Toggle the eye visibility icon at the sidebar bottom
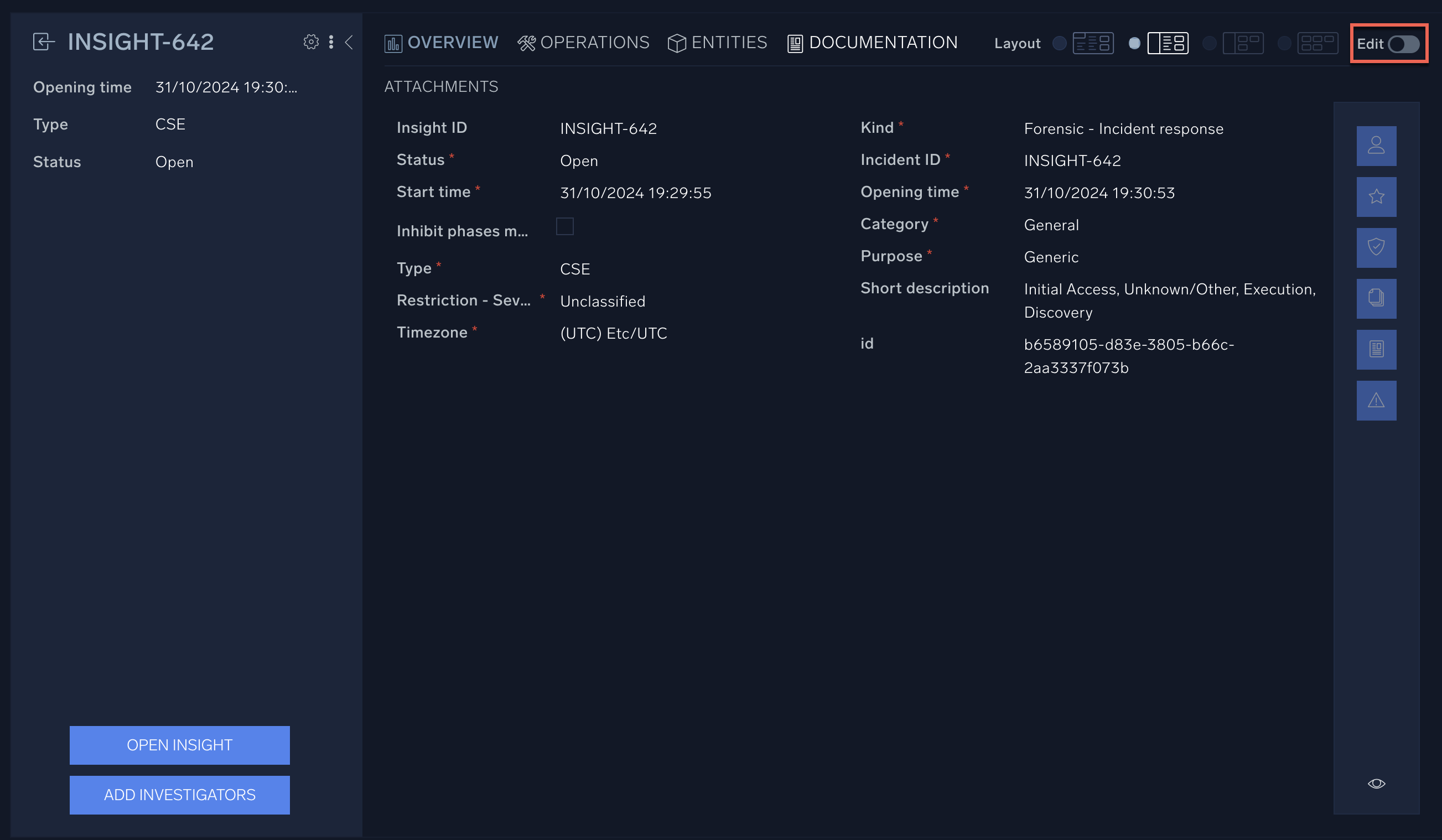The width and height of the screenshot is (1442, 840). (x=1376, y=784)
